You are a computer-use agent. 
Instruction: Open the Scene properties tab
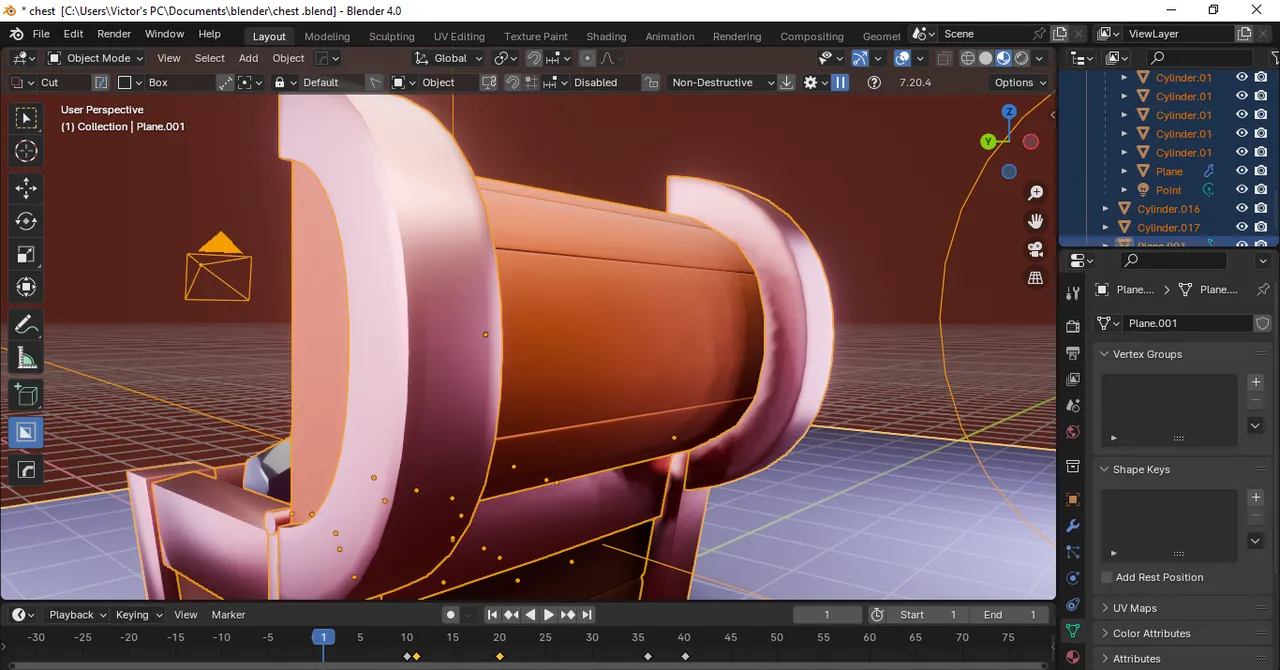click(x=1073, y=406)
